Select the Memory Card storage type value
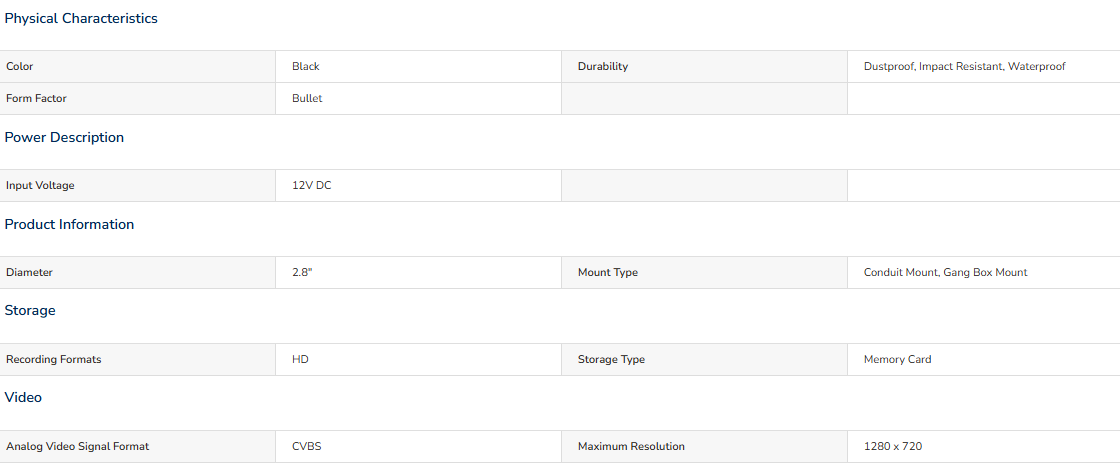 [x=897, y=359]
